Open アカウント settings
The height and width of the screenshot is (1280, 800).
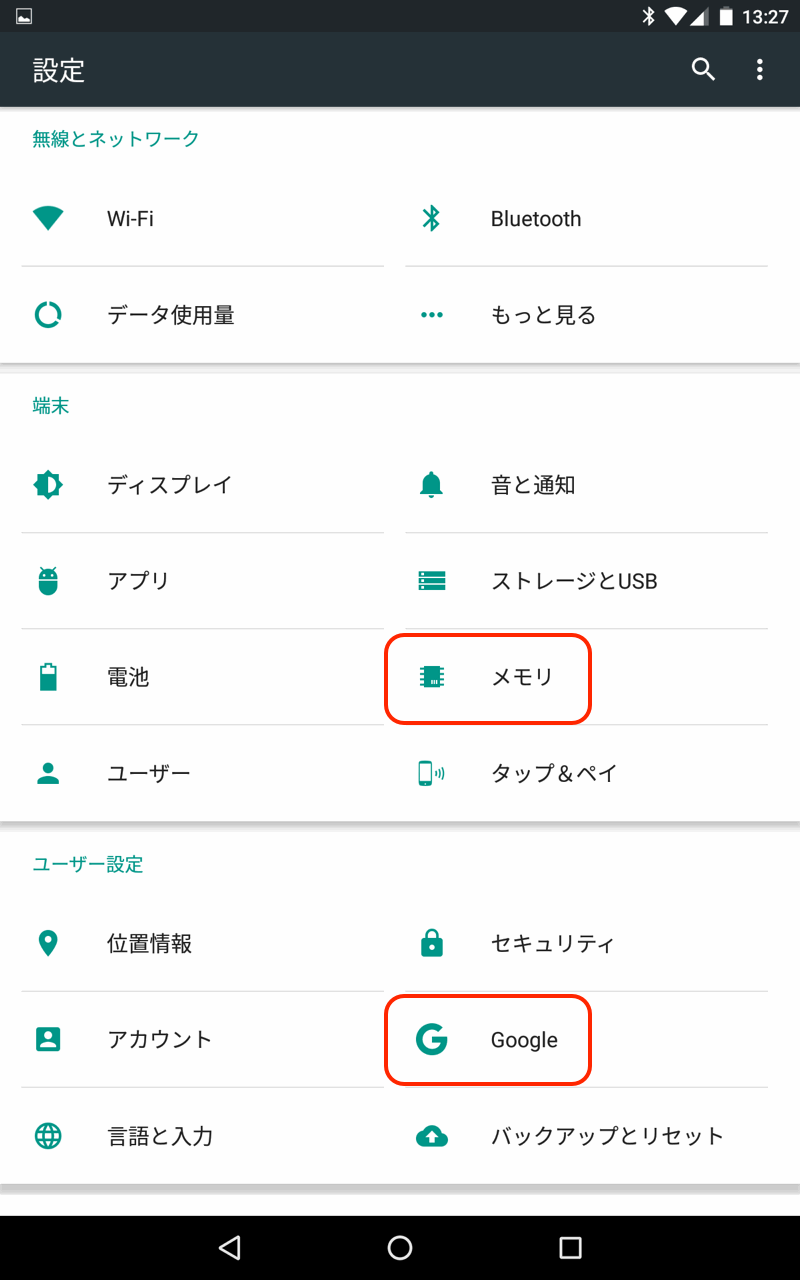(x=160, y=1039)
